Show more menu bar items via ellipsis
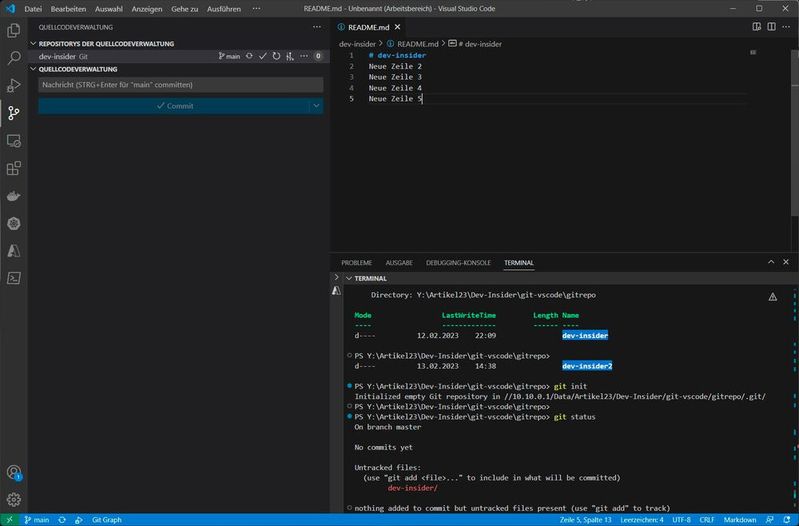 pyautogui.click(x=256, y=9)
